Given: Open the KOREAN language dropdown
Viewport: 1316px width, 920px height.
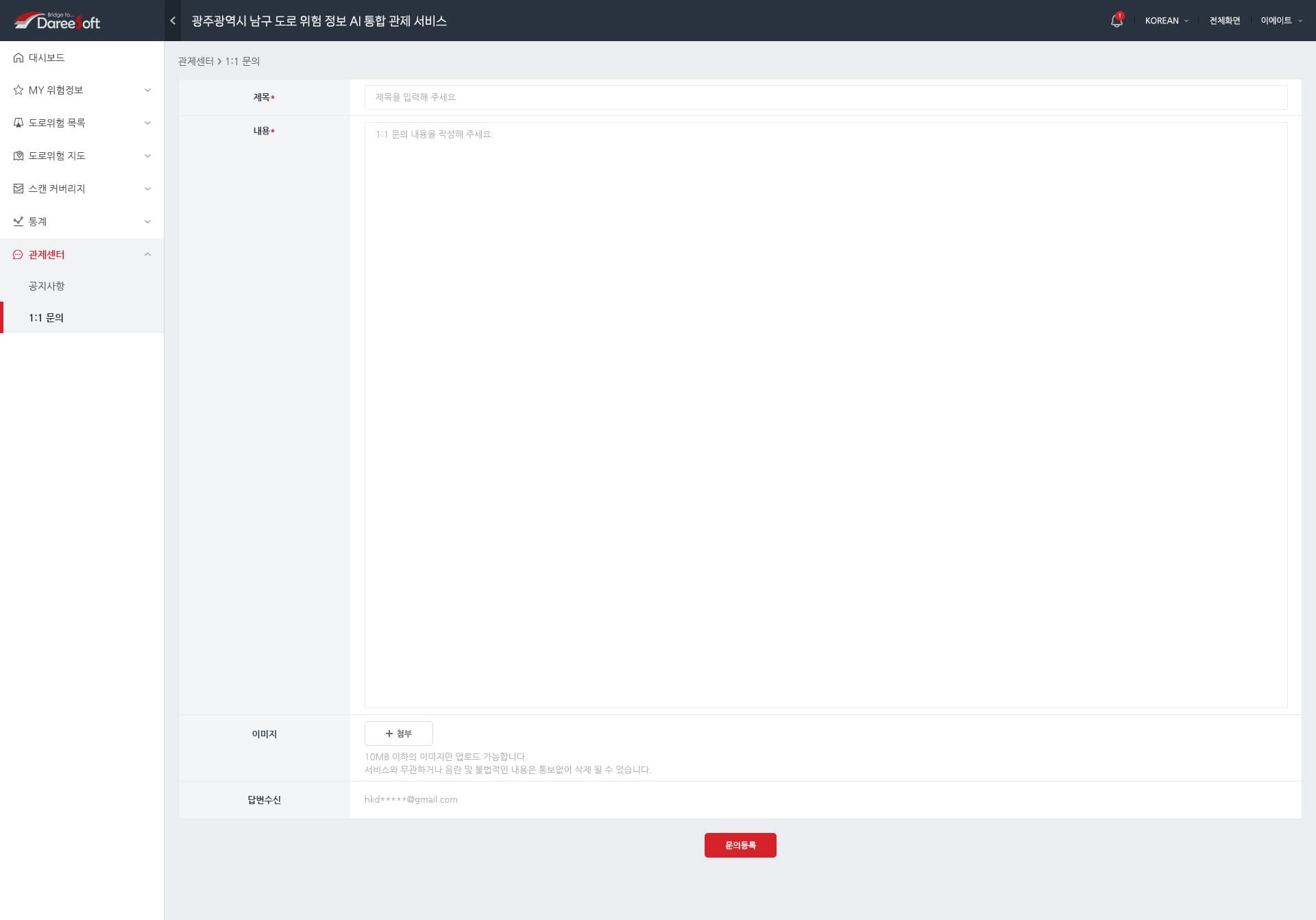Looking at the screenshot, I should click(x=1166, y=21).
